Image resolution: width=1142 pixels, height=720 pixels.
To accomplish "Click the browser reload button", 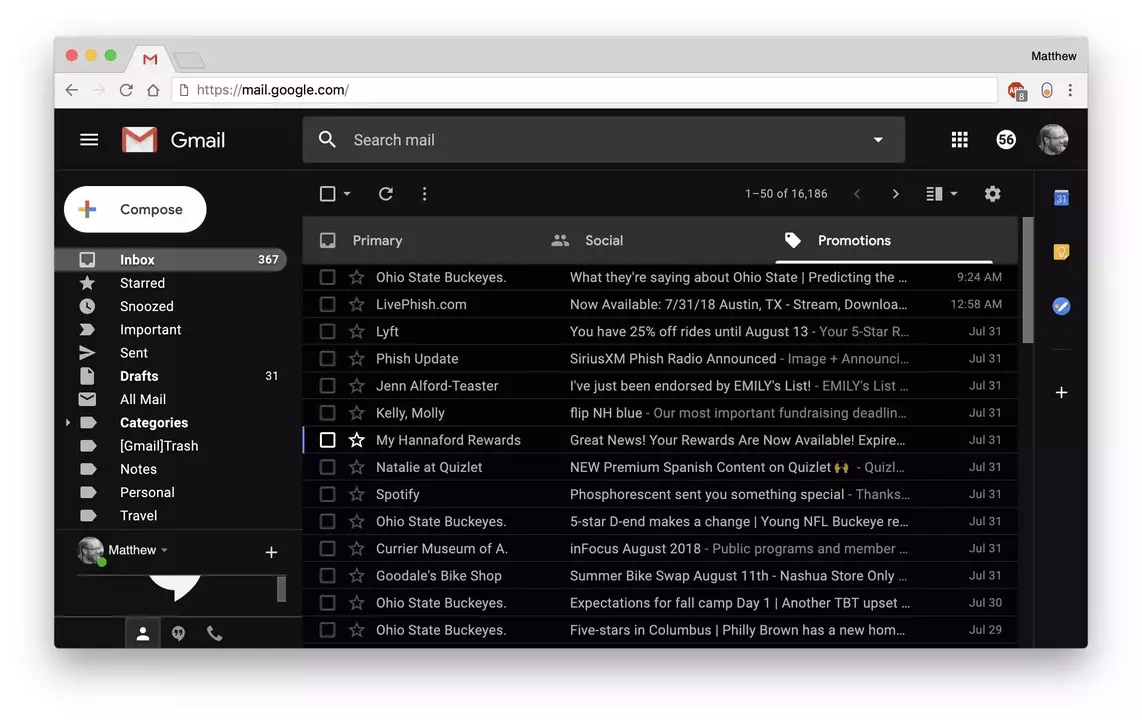I will click(x=126, y=90).
